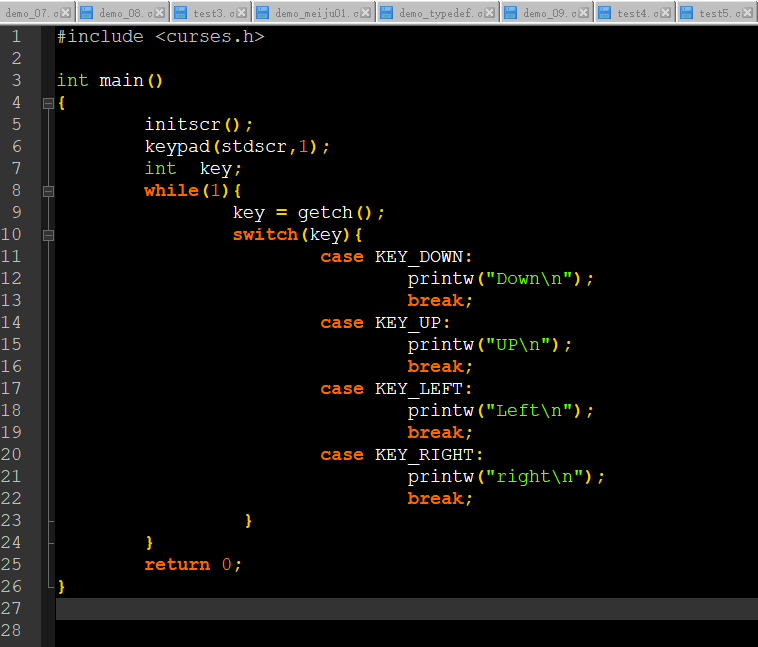758x647 pixels.
Task: Click the string "right\n" on line 21
Action: click(x=534, y=477)
